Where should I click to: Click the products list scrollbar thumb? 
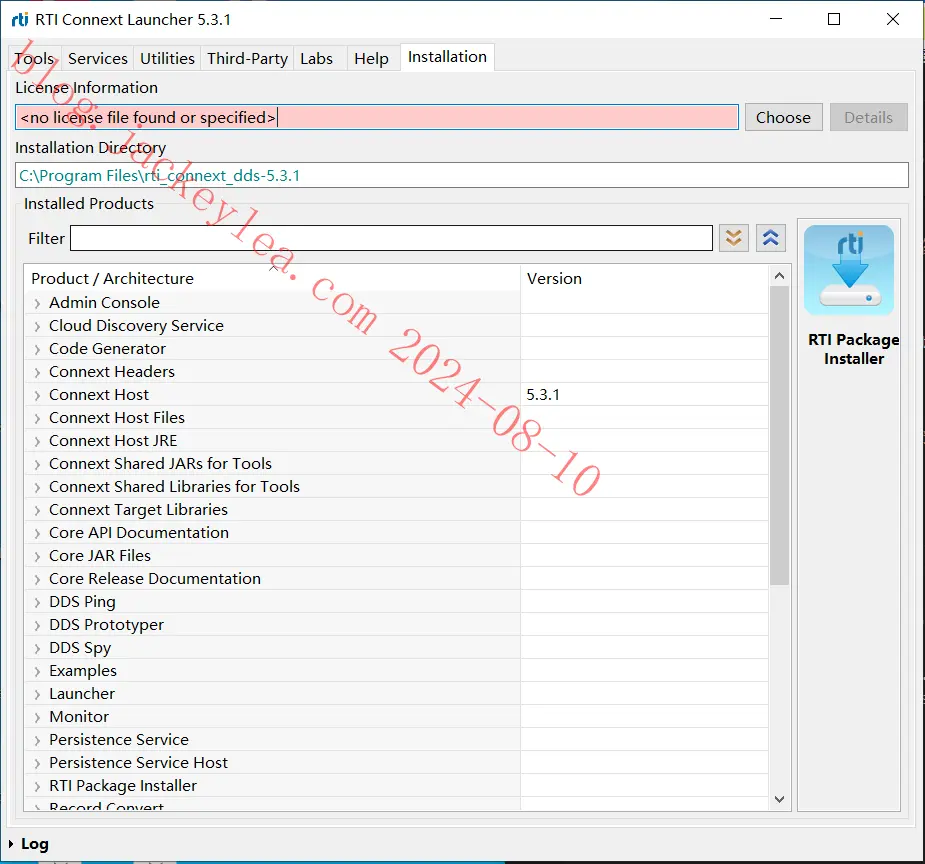coord(779,435)
